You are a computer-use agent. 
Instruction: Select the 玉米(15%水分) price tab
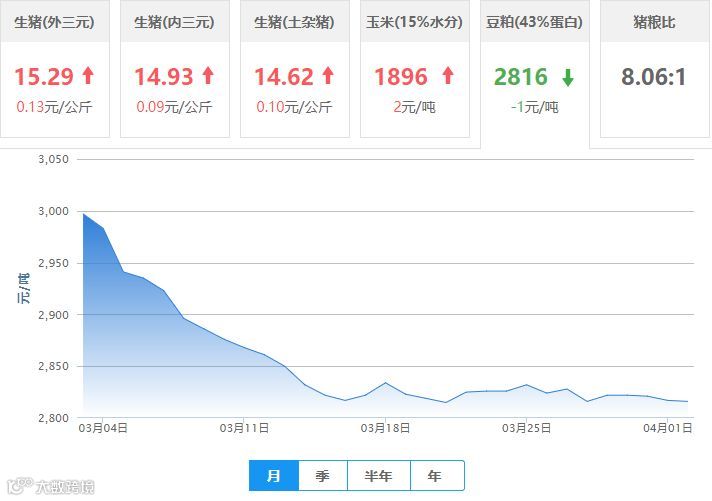(415, 68)
